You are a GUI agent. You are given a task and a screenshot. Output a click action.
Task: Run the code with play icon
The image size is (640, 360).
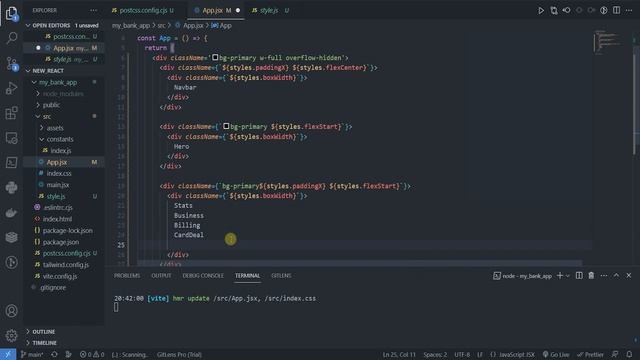(x=541, y=11)
